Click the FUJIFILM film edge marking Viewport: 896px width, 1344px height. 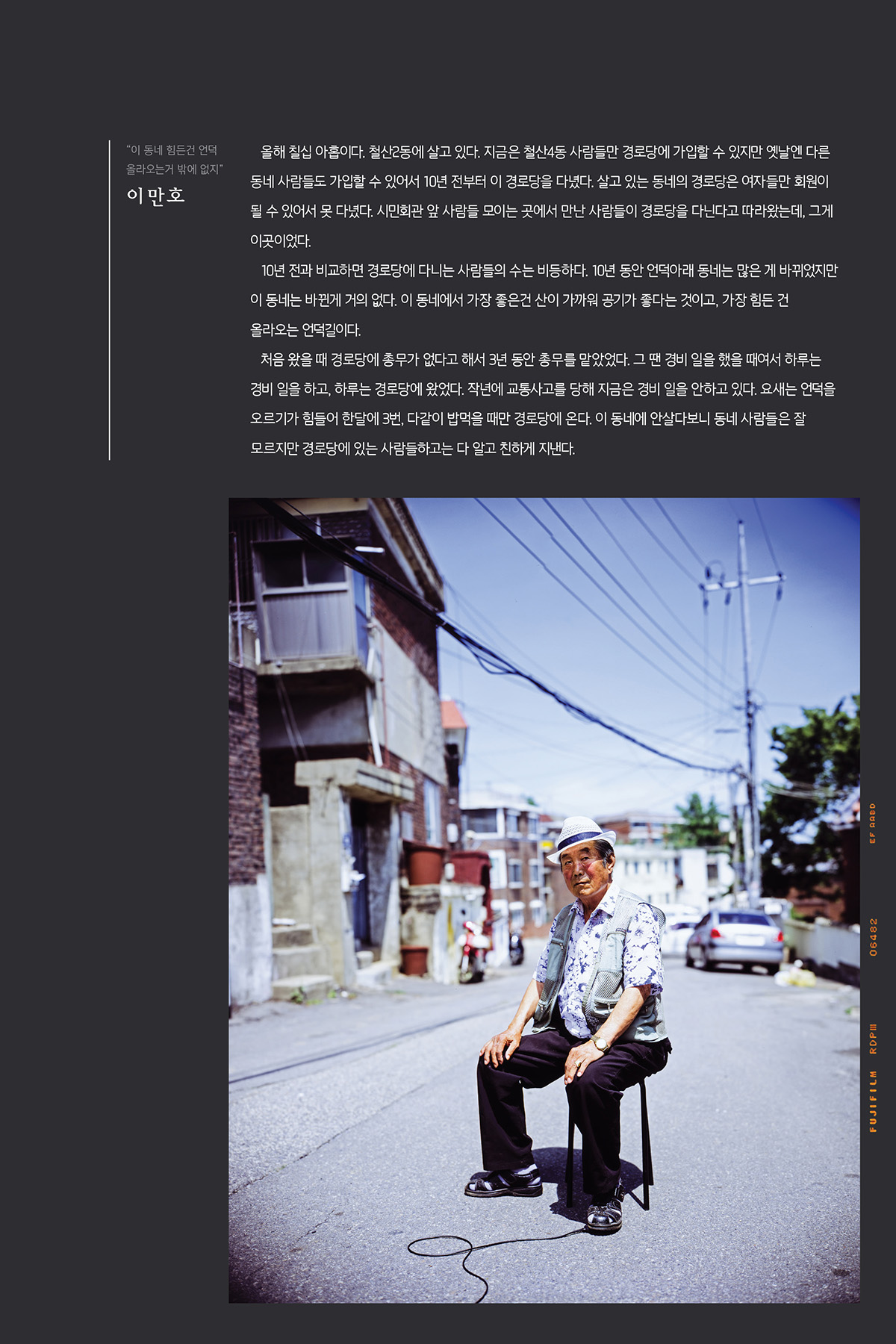[873, 1101]
